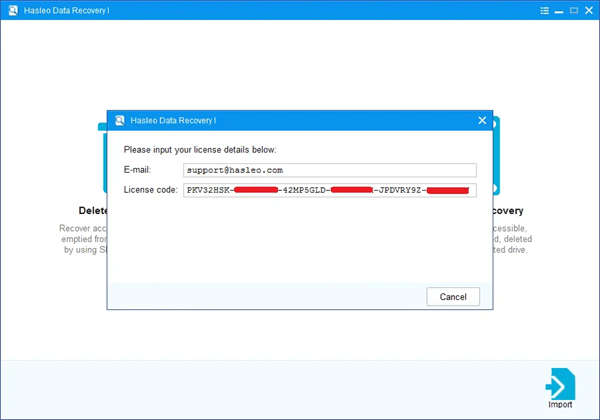Image resolution: width=600 pixels, height=420 pixels.
Task: Minimize the main Hasleo window
Action: (x=559, y=11)
